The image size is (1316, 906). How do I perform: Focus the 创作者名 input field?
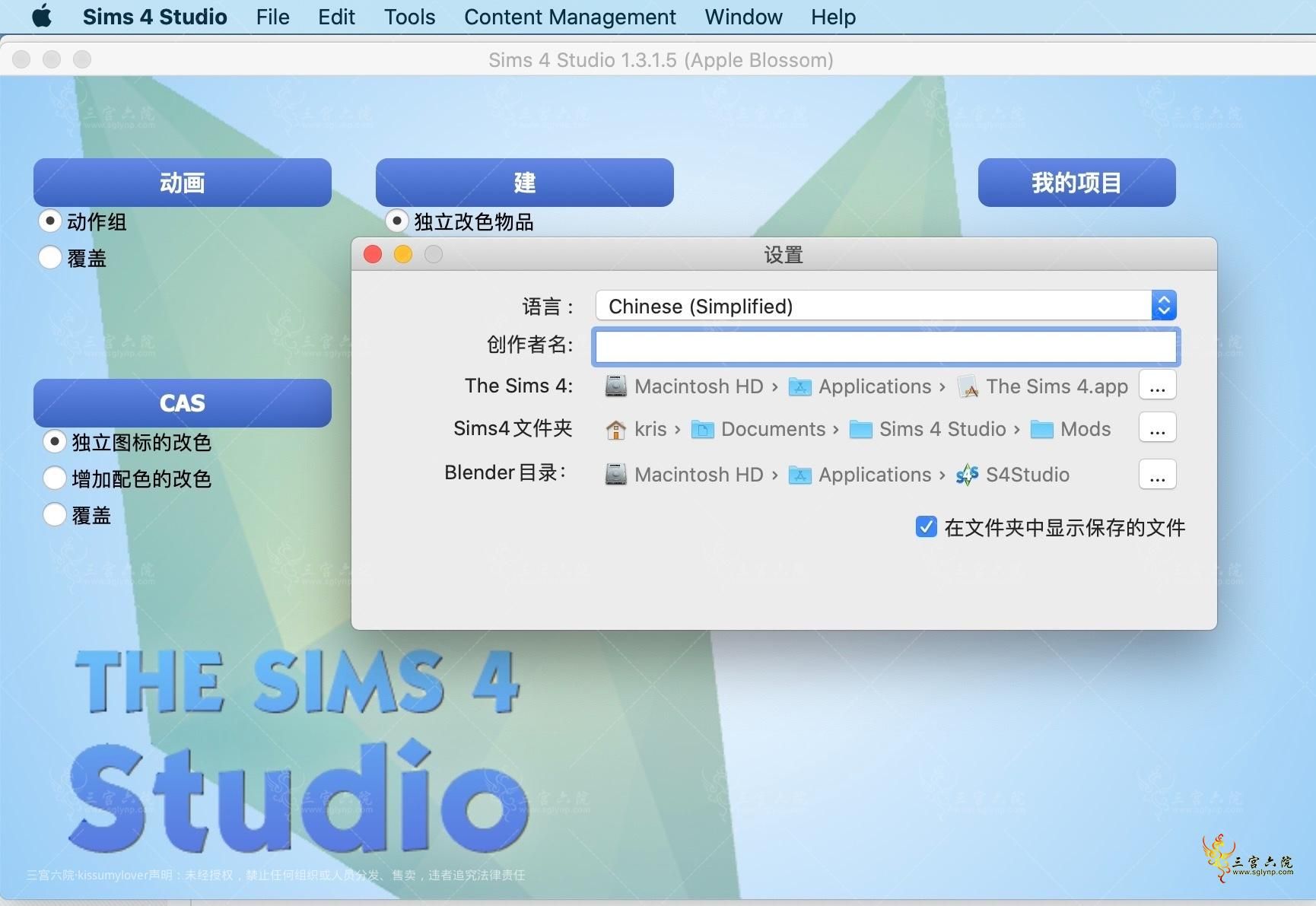coord(886,347)
